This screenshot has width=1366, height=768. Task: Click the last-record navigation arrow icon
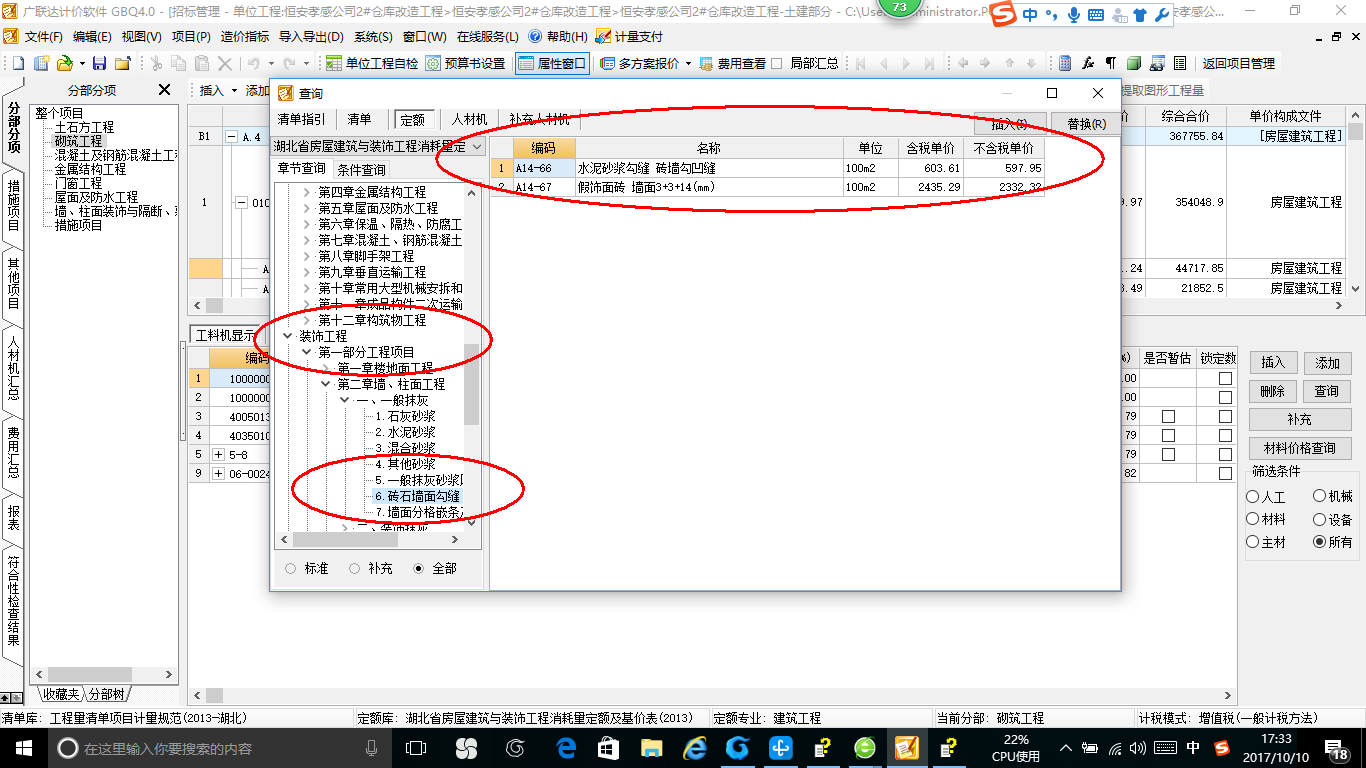click(x=929, y=63)
